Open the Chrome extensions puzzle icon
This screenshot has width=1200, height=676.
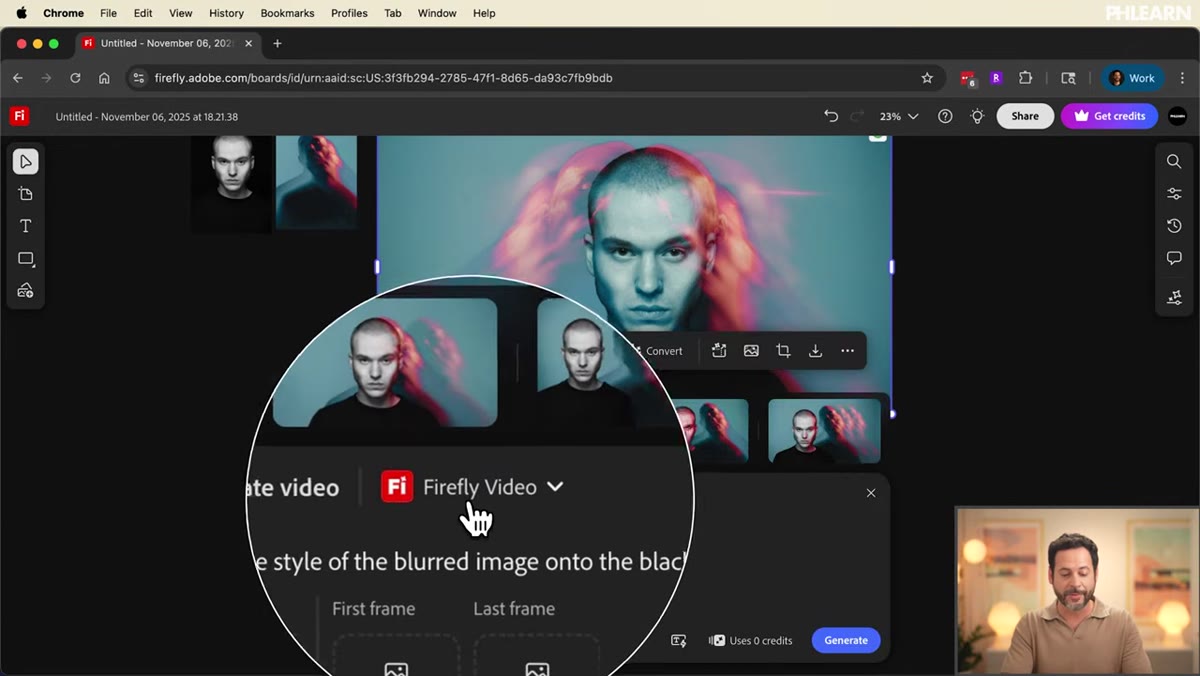click(1025, 78)
